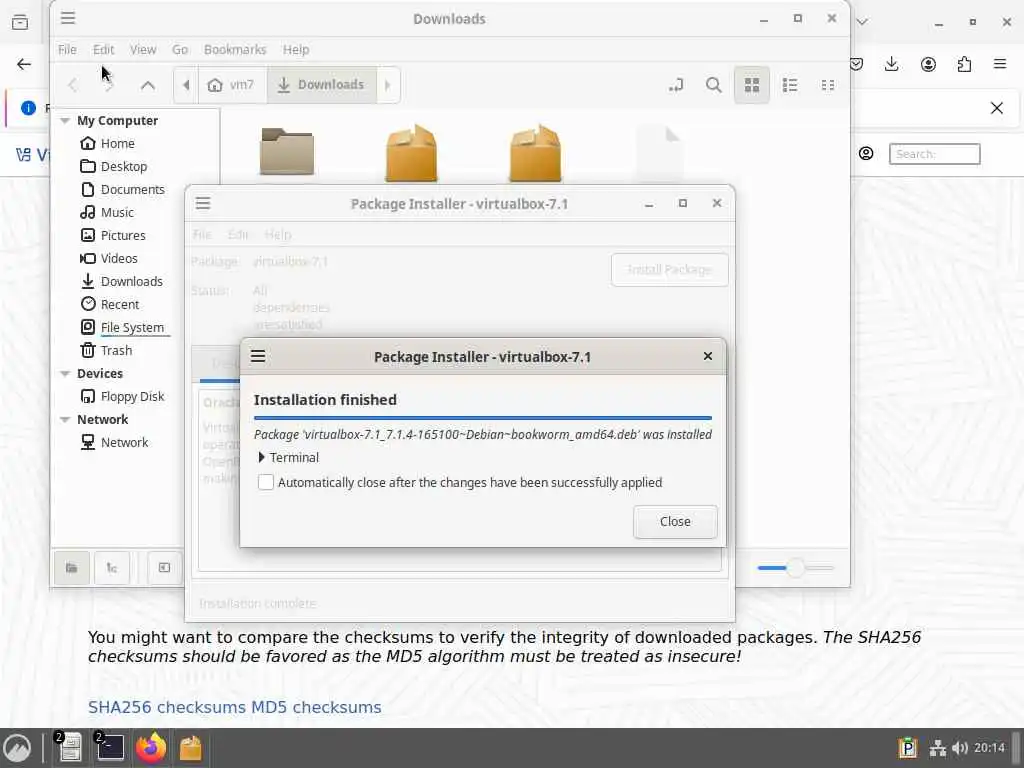Open Firefox extensions icon

964,64
